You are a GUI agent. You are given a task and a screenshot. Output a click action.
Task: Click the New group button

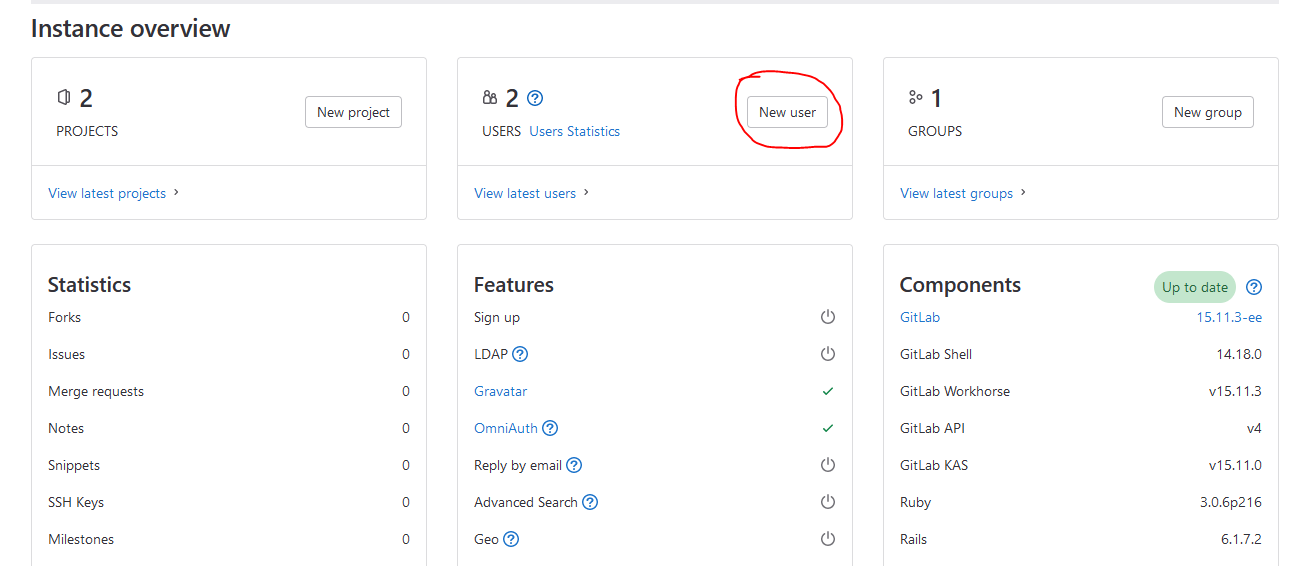1207,112
